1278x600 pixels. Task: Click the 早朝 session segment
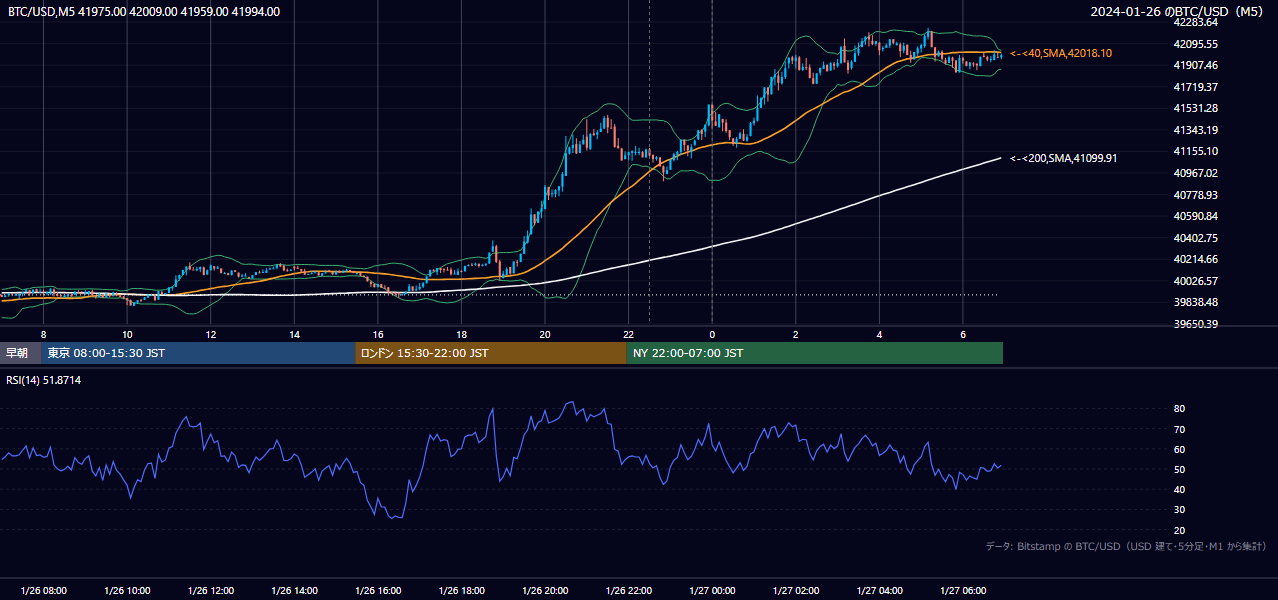click(20, 353)
